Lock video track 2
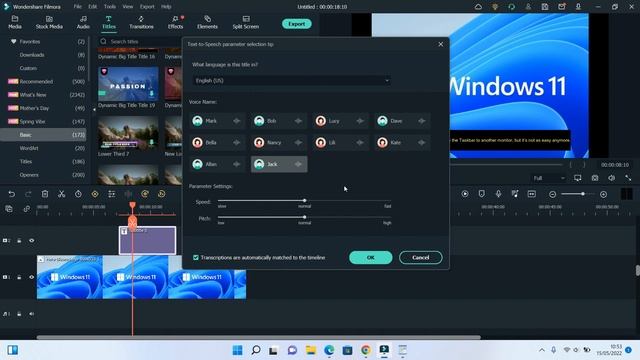 [x=19, y=241]
